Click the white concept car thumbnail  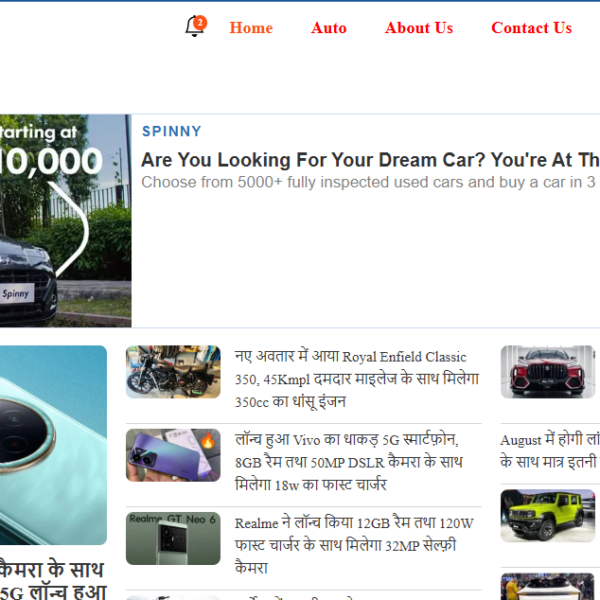pyautogui.click(x=548, y=587)
